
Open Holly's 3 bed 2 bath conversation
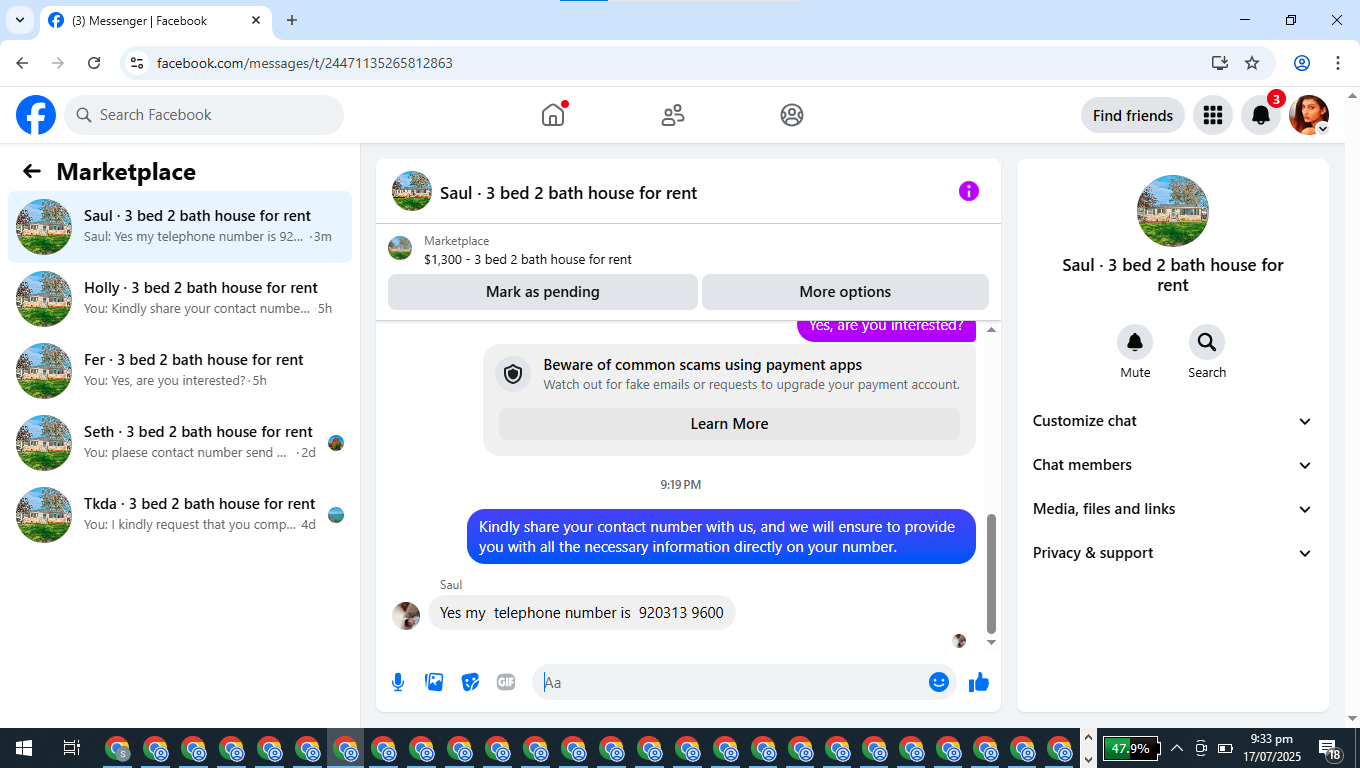click(180, 299)
